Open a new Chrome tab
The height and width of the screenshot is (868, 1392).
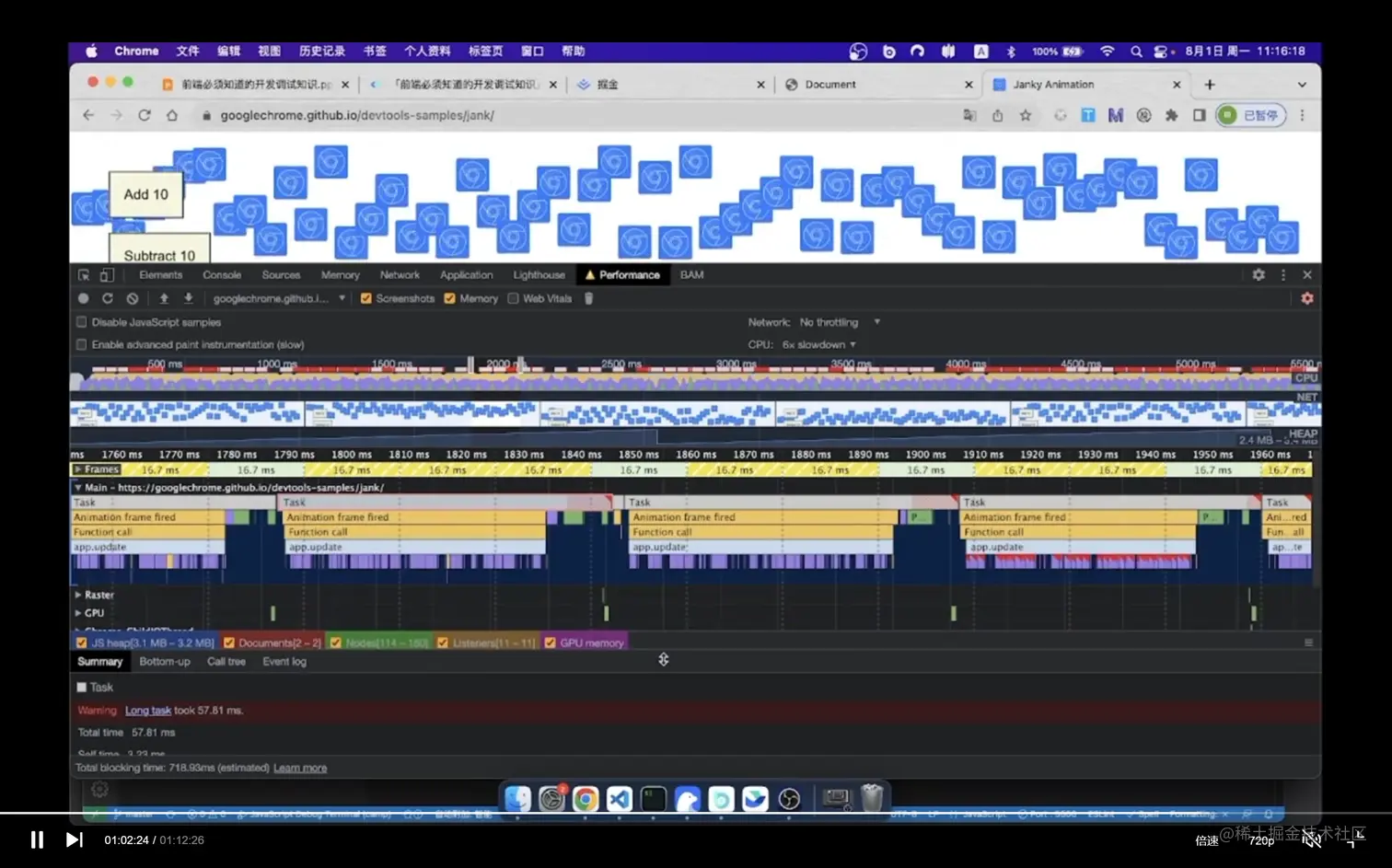point(1210,84)
